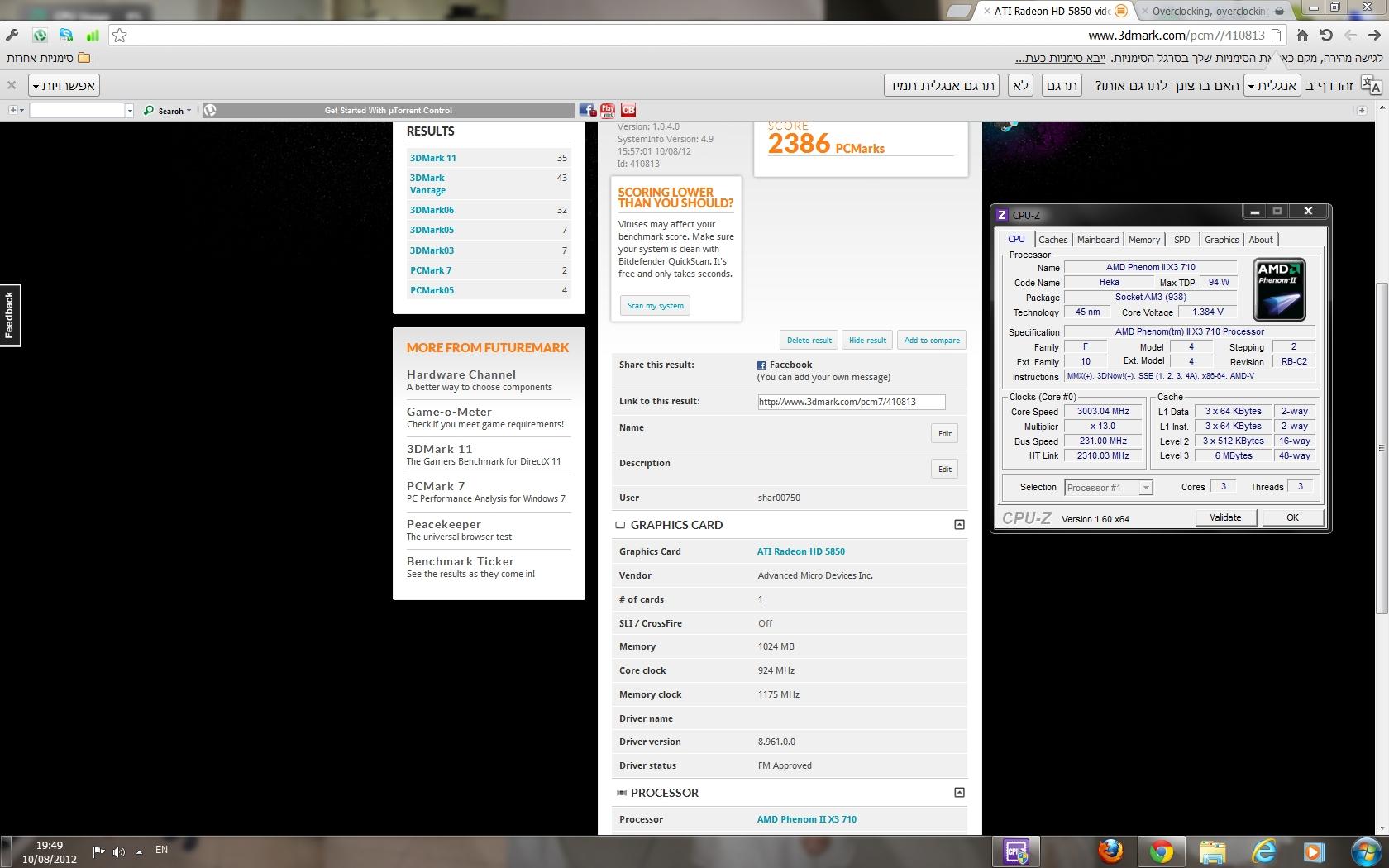Image resolution: width=1389 pixels, height=868 pixels.
Task: Click the toolbar plus add button on left
Action: (x=16, y=110)
